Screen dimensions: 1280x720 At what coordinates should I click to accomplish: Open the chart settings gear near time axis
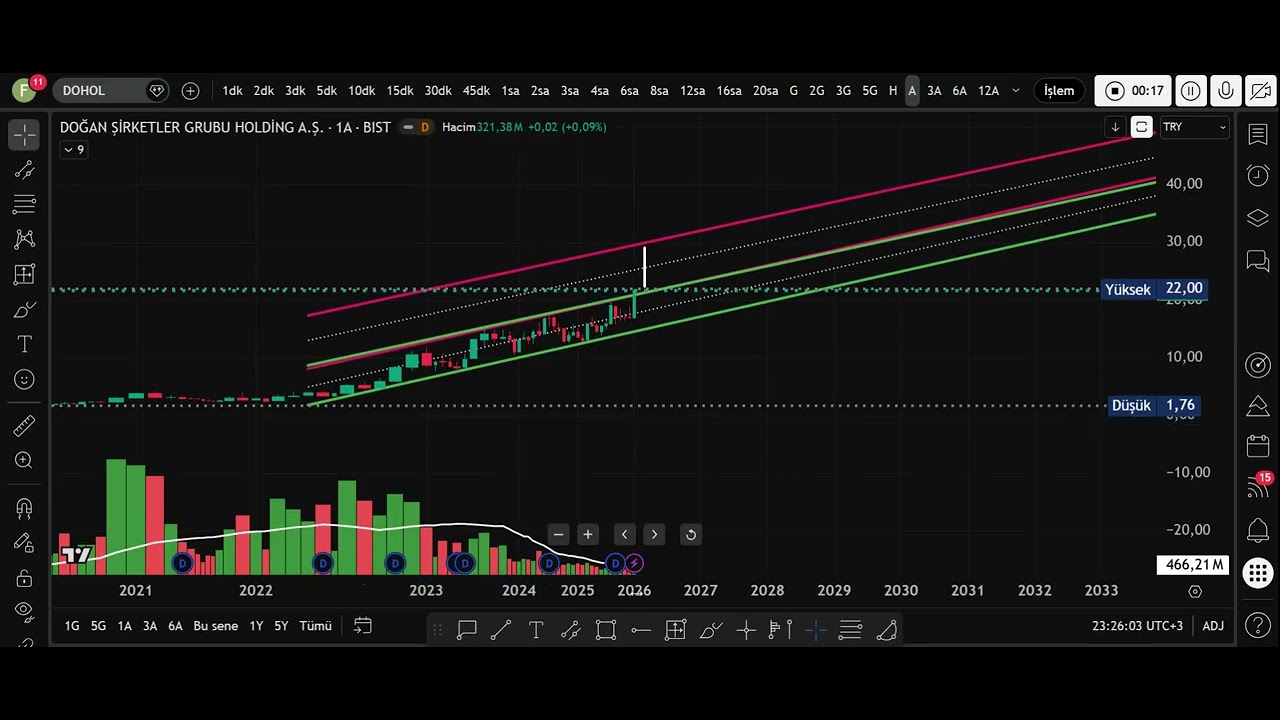pyautogui.click(x=1194, y=591)
